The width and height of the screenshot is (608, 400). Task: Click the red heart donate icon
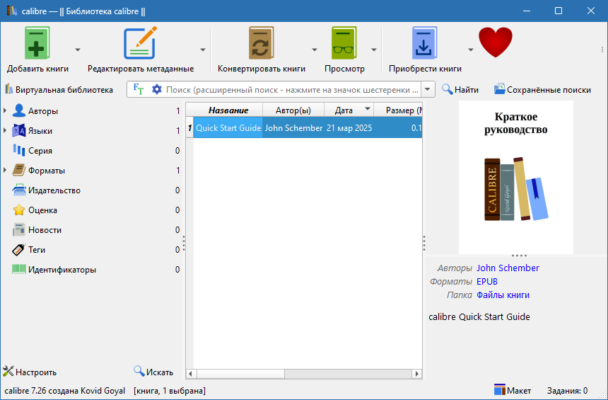point(495,42)
